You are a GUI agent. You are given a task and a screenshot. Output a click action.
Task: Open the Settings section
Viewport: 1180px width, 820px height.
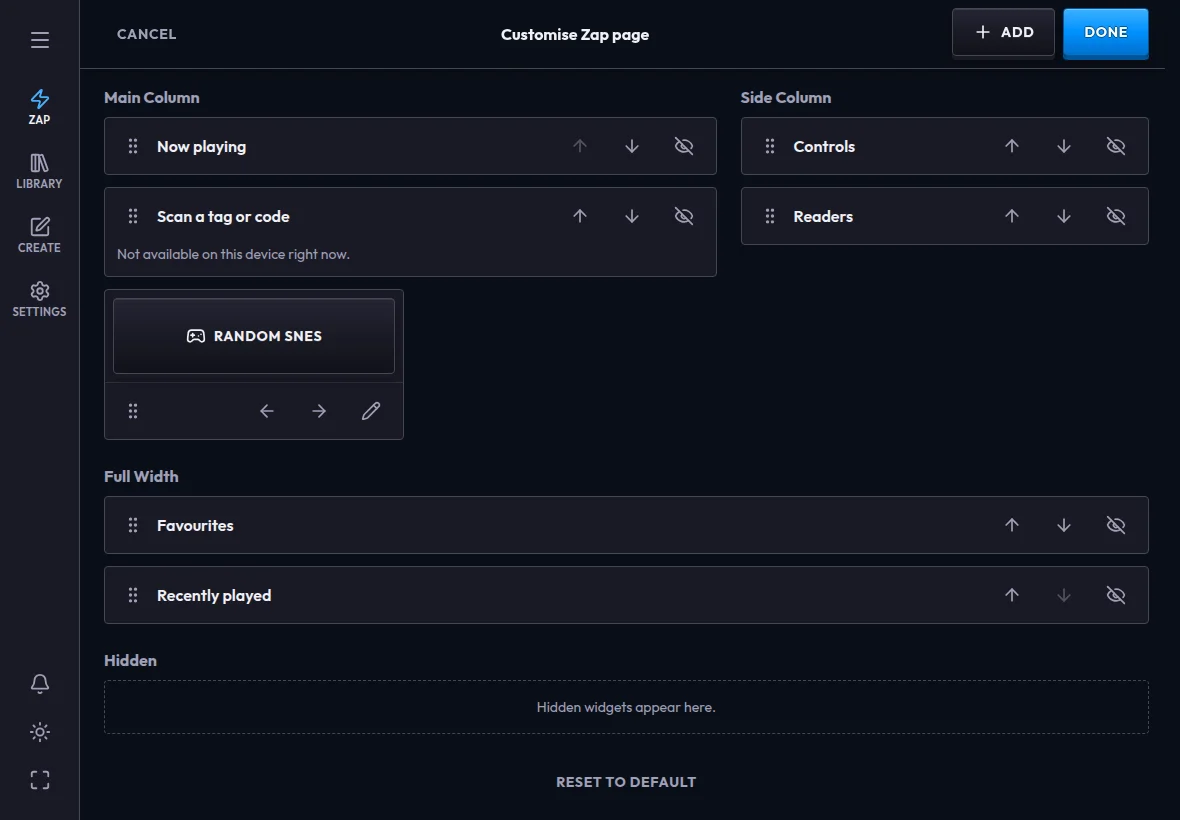click(40, 299)
